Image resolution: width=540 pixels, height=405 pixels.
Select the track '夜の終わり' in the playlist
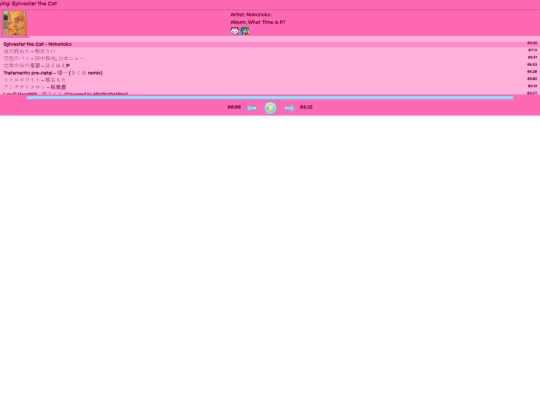click(270, 51)
